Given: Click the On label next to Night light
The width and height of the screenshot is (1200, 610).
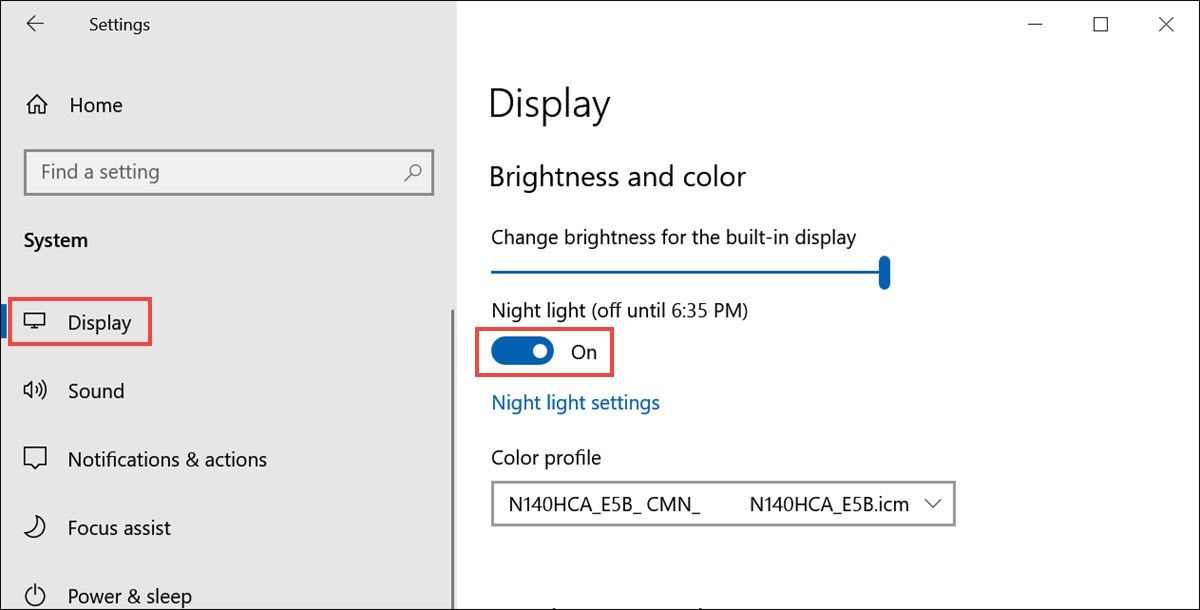Looking at the screenshot, I should (584, 351).
